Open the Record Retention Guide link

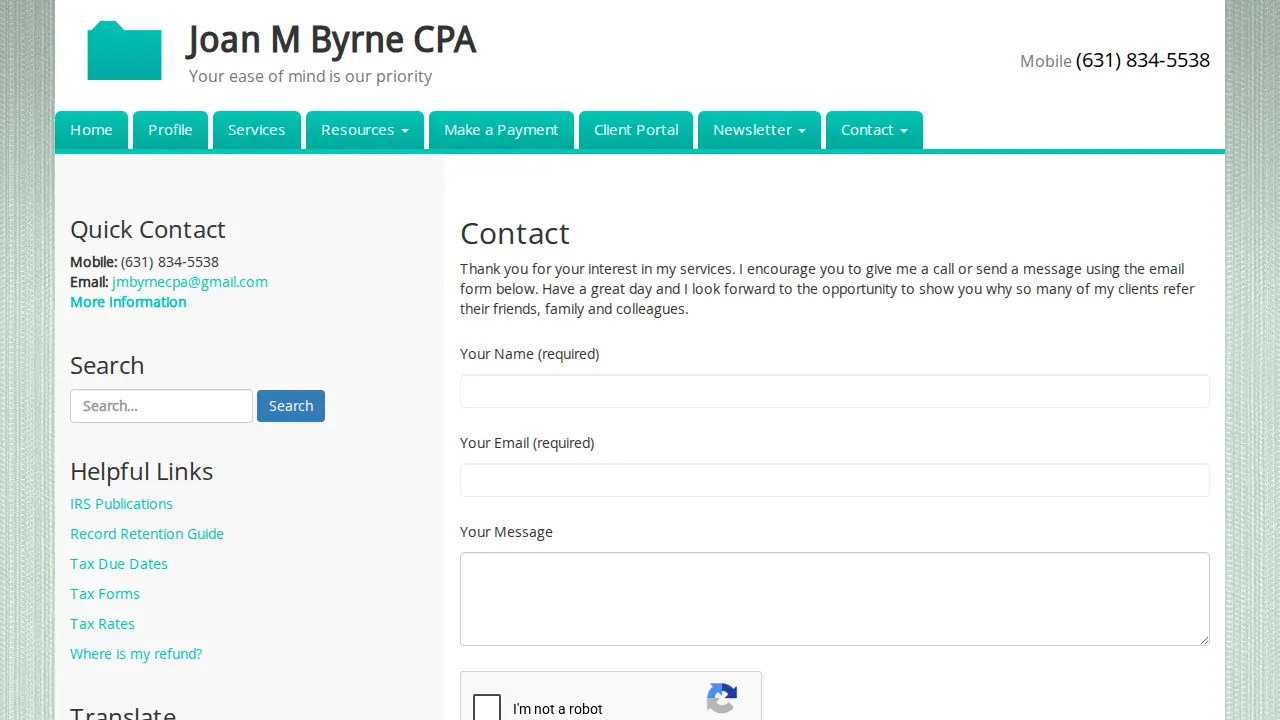point(147,534)
